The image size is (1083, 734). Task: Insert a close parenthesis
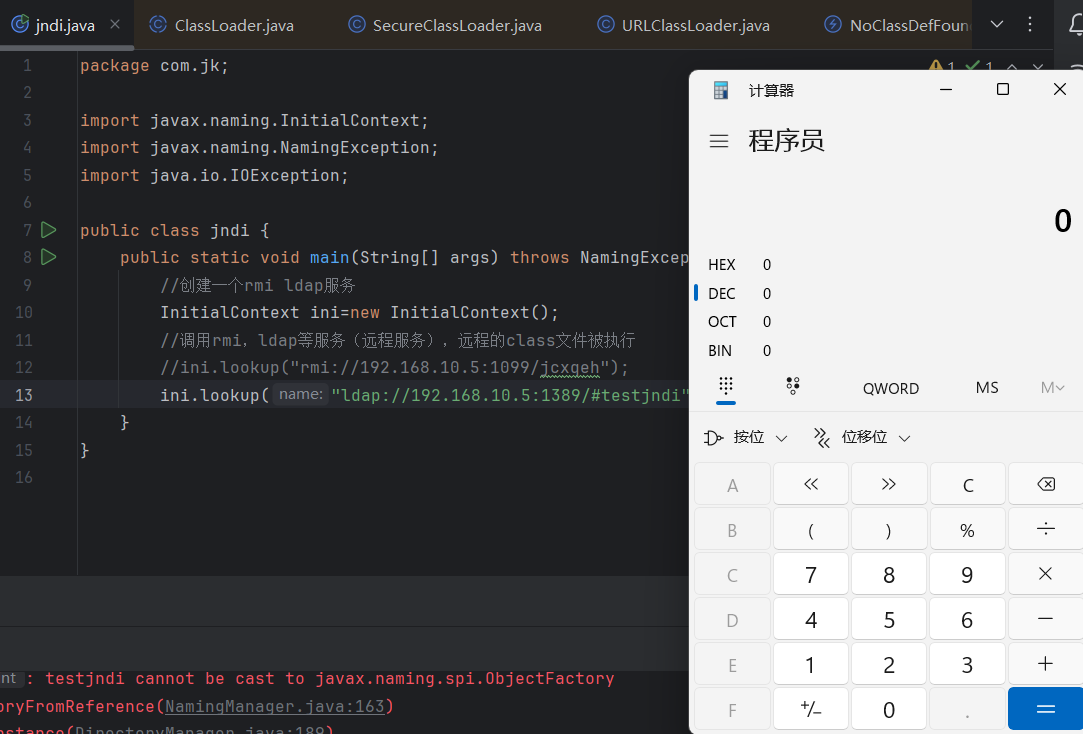coord(889,530)
